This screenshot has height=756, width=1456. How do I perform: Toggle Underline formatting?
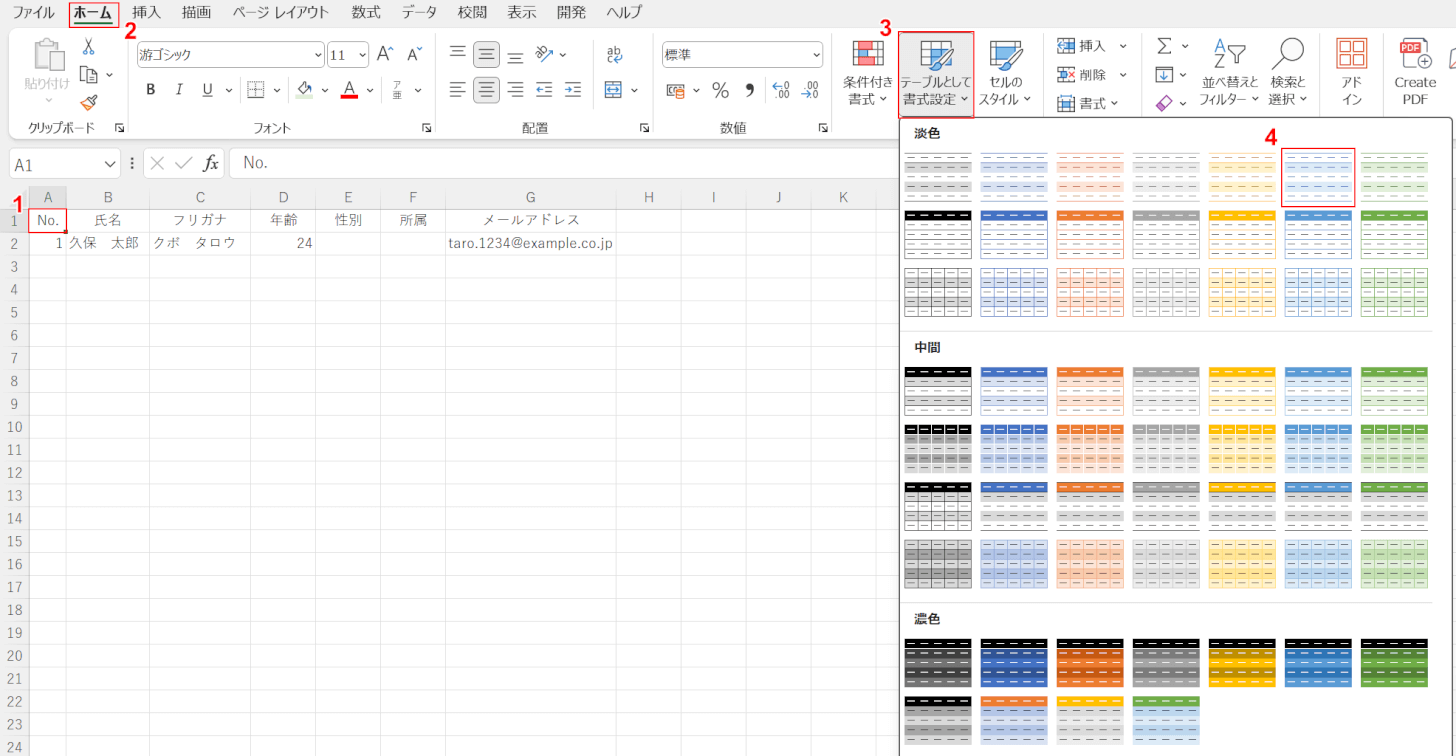[207, 90]
